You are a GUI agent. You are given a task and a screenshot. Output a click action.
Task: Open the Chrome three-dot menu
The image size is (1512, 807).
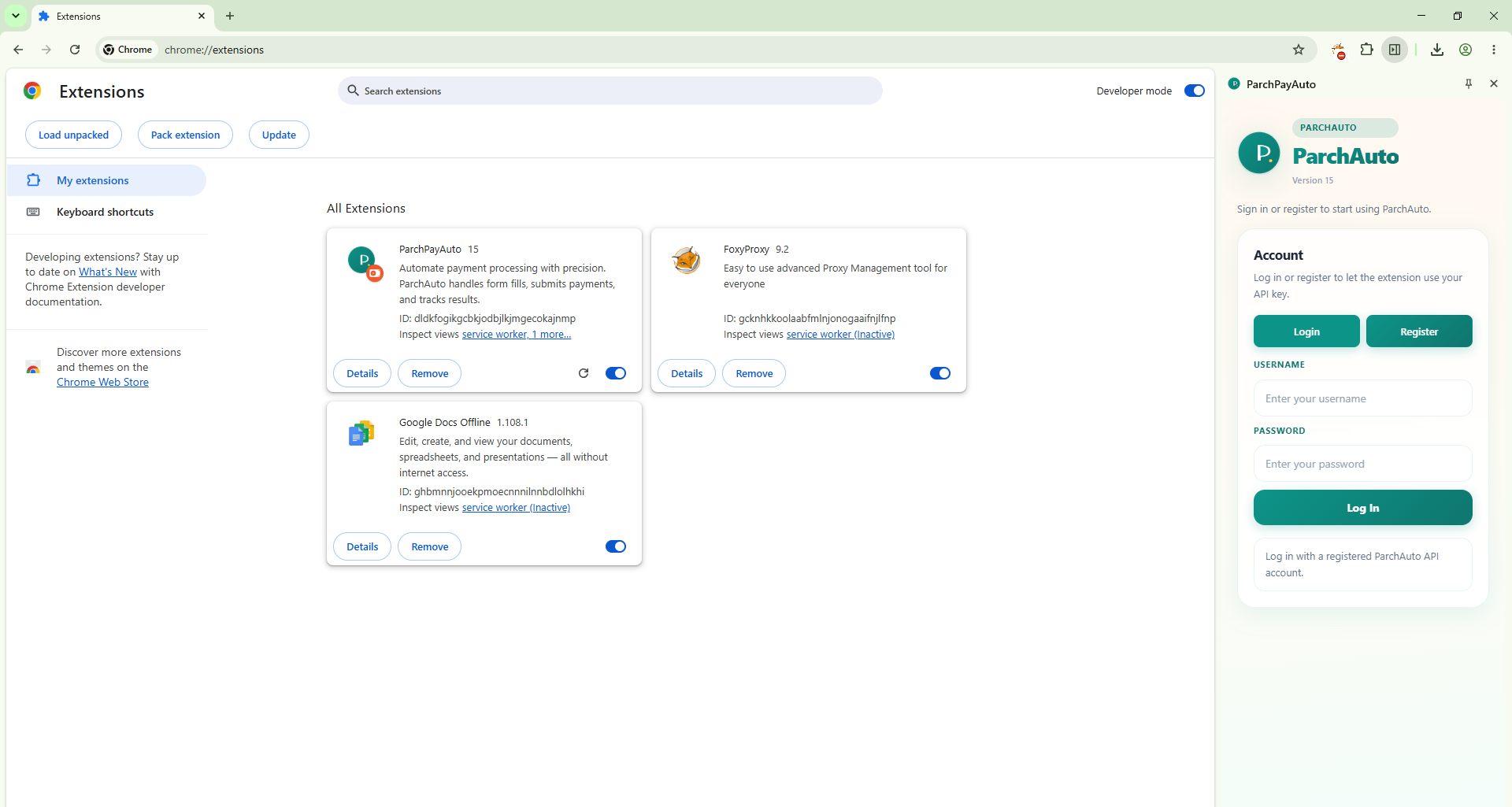pyautogui.click(x=1494, y=50)
